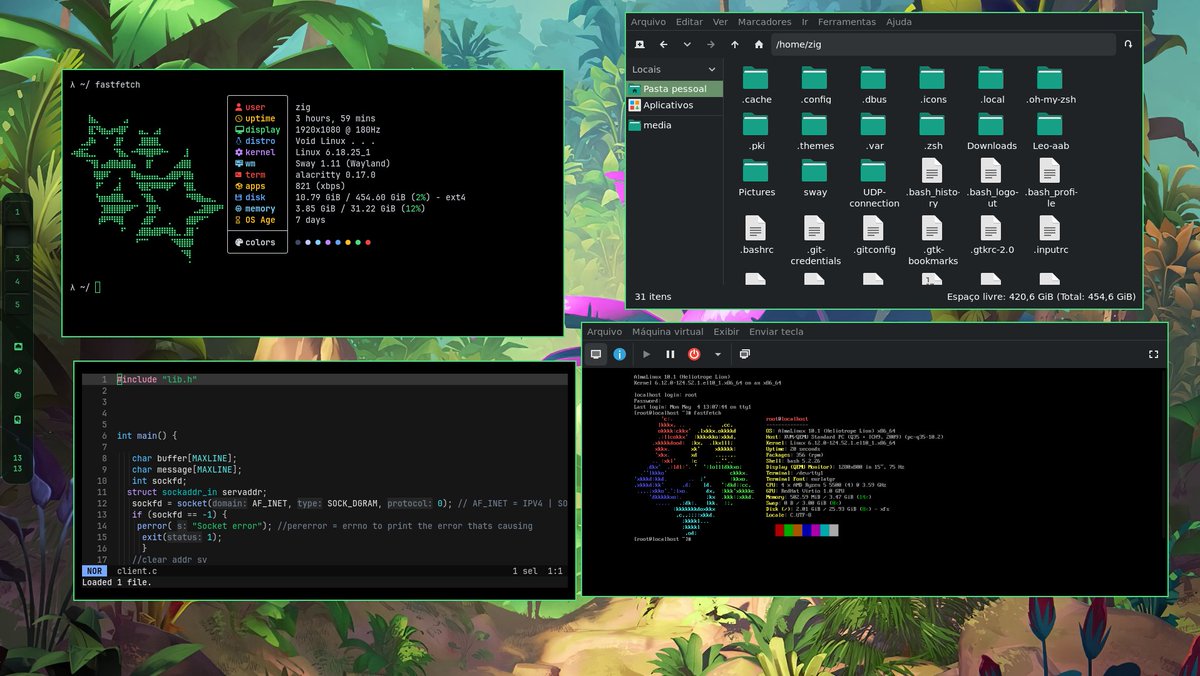Open the Ir menu
This screenshot has height=676, width=1200.
(x=805, y=22)
